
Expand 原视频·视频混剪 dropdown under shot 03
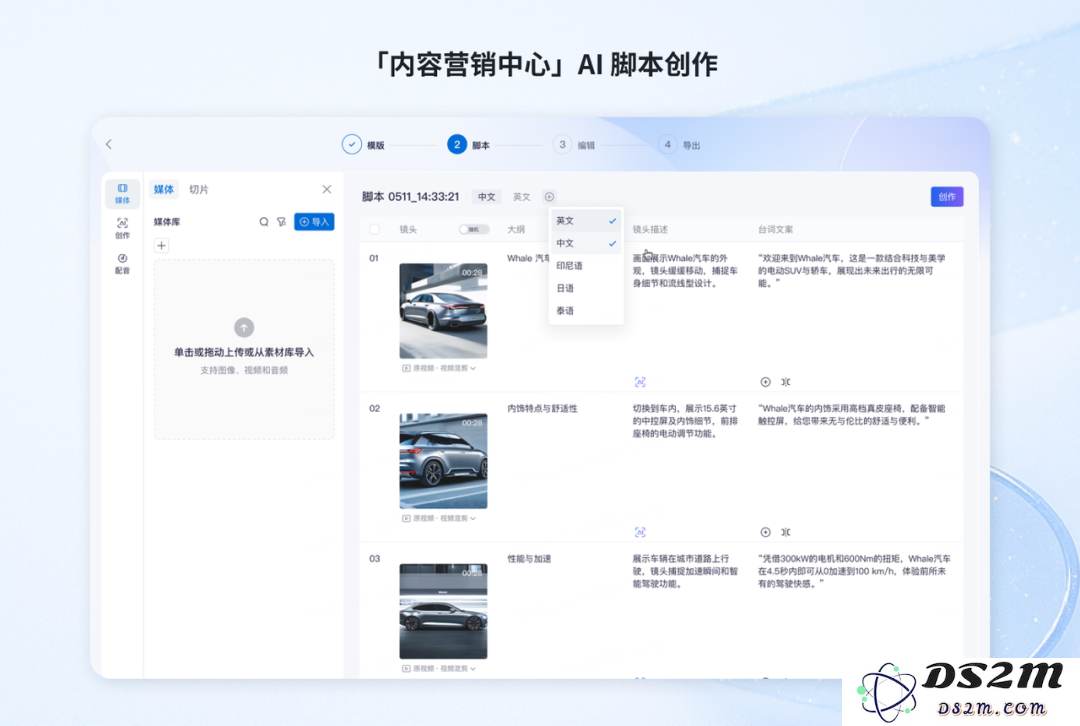pos(439,669)
